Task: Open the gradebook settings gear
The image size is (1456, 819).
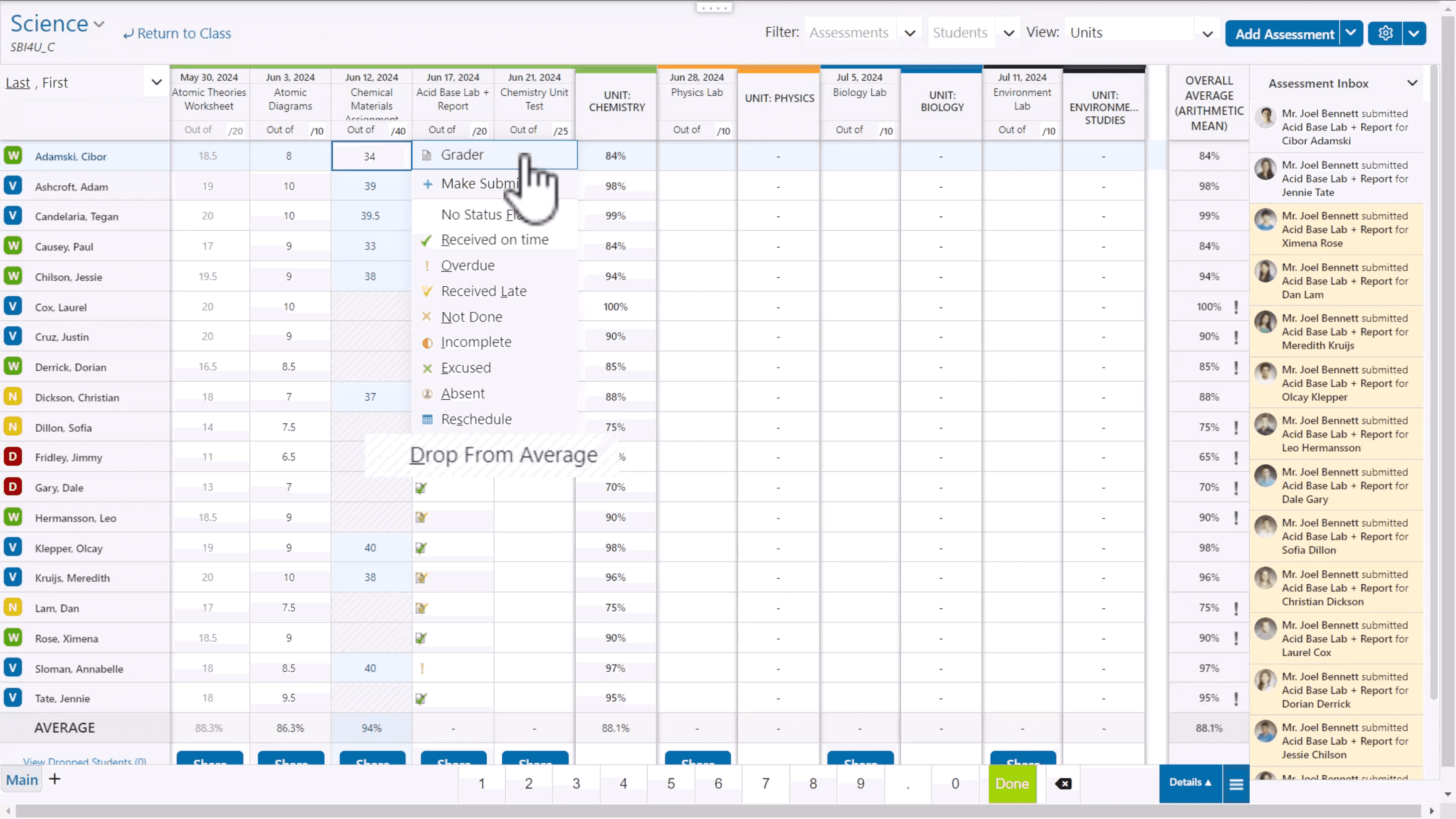Action: coord(1385,33)
